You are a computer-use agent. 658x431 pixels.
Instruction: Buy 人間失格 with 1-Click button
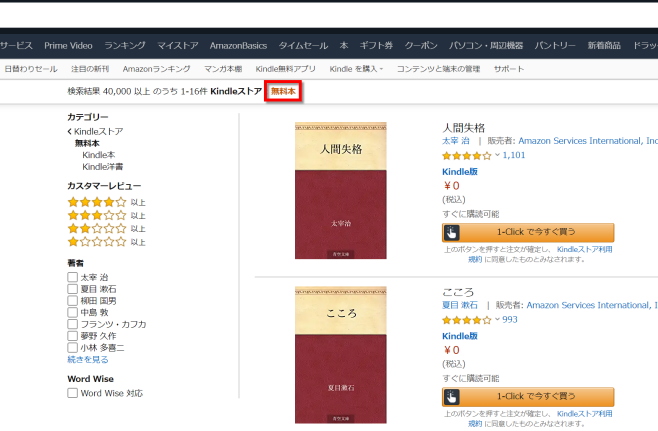(x=528, y=232)
